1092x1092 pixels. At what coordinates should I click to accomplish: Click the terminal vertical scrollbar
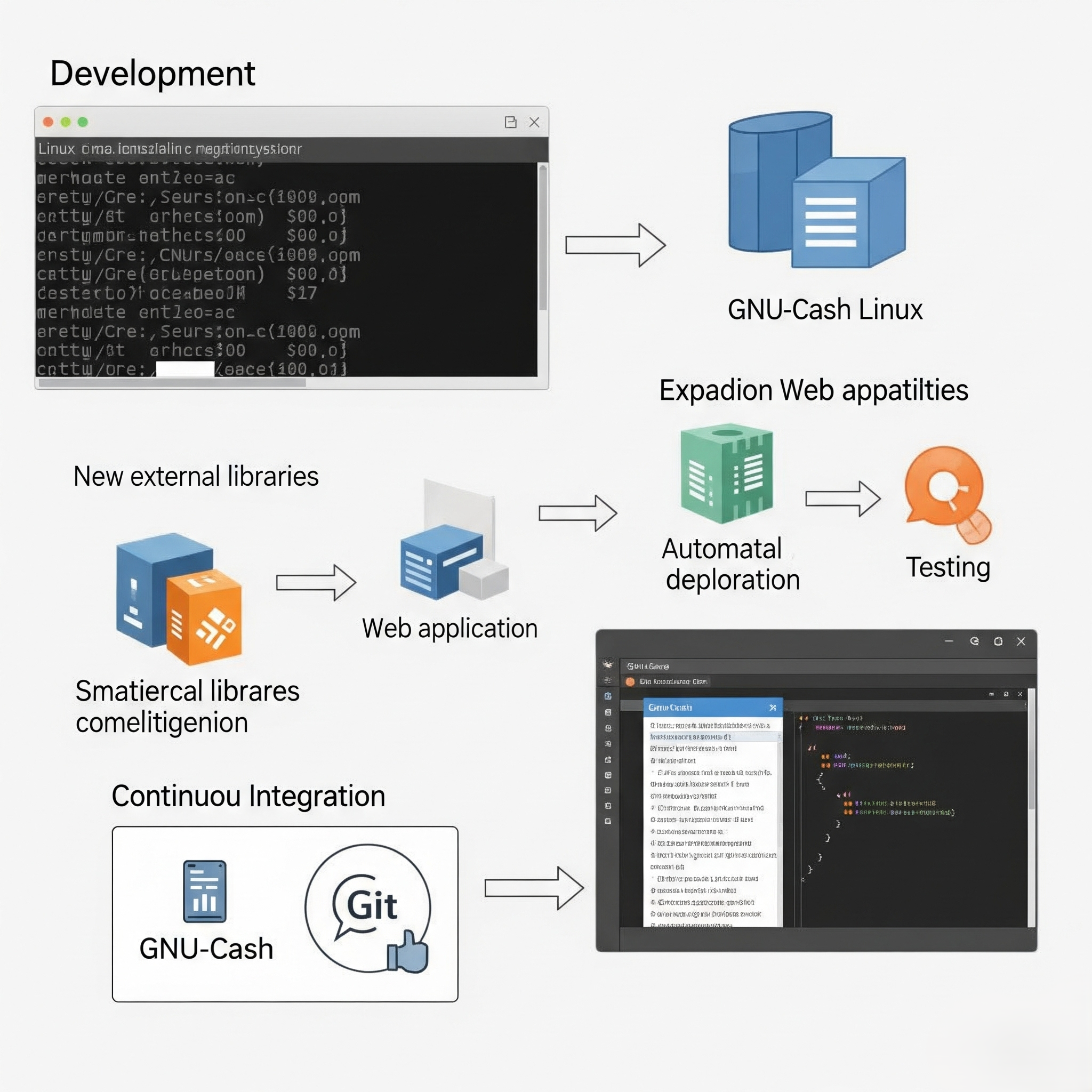pyautogui.click(x=543, y=237)
